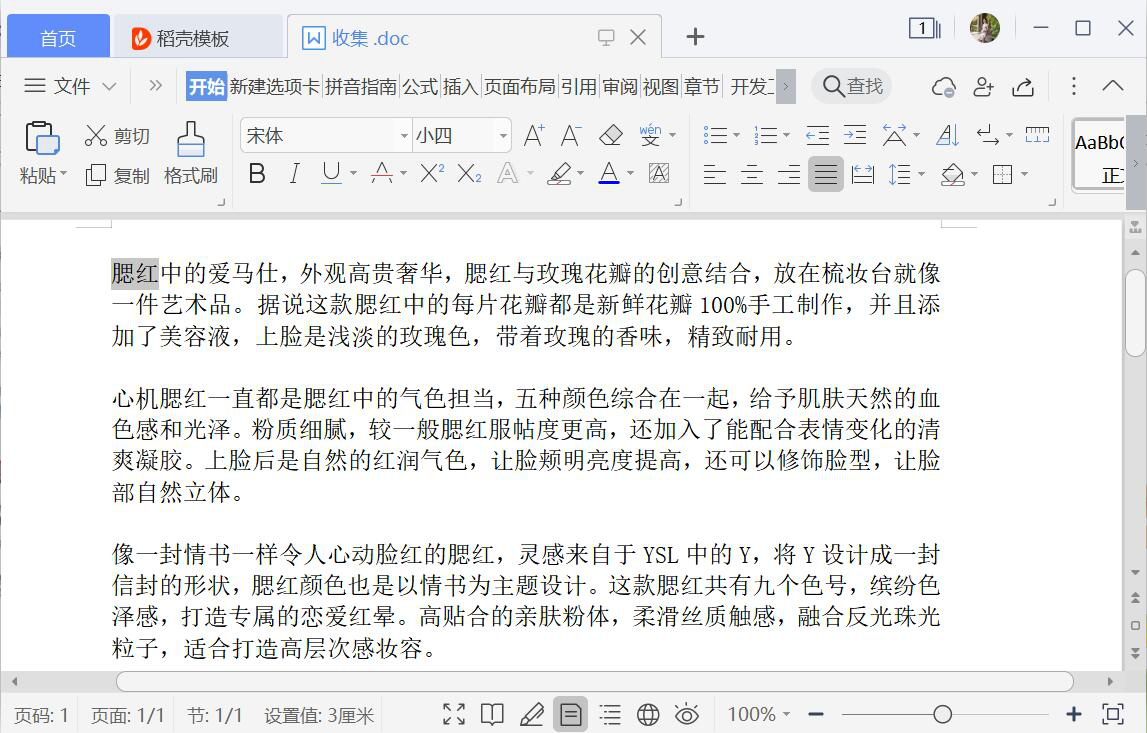Expand more quick access tools chevron
The height and width of the screenshot is (733, 1147).
pyautogui.click(x=155, y=86)
